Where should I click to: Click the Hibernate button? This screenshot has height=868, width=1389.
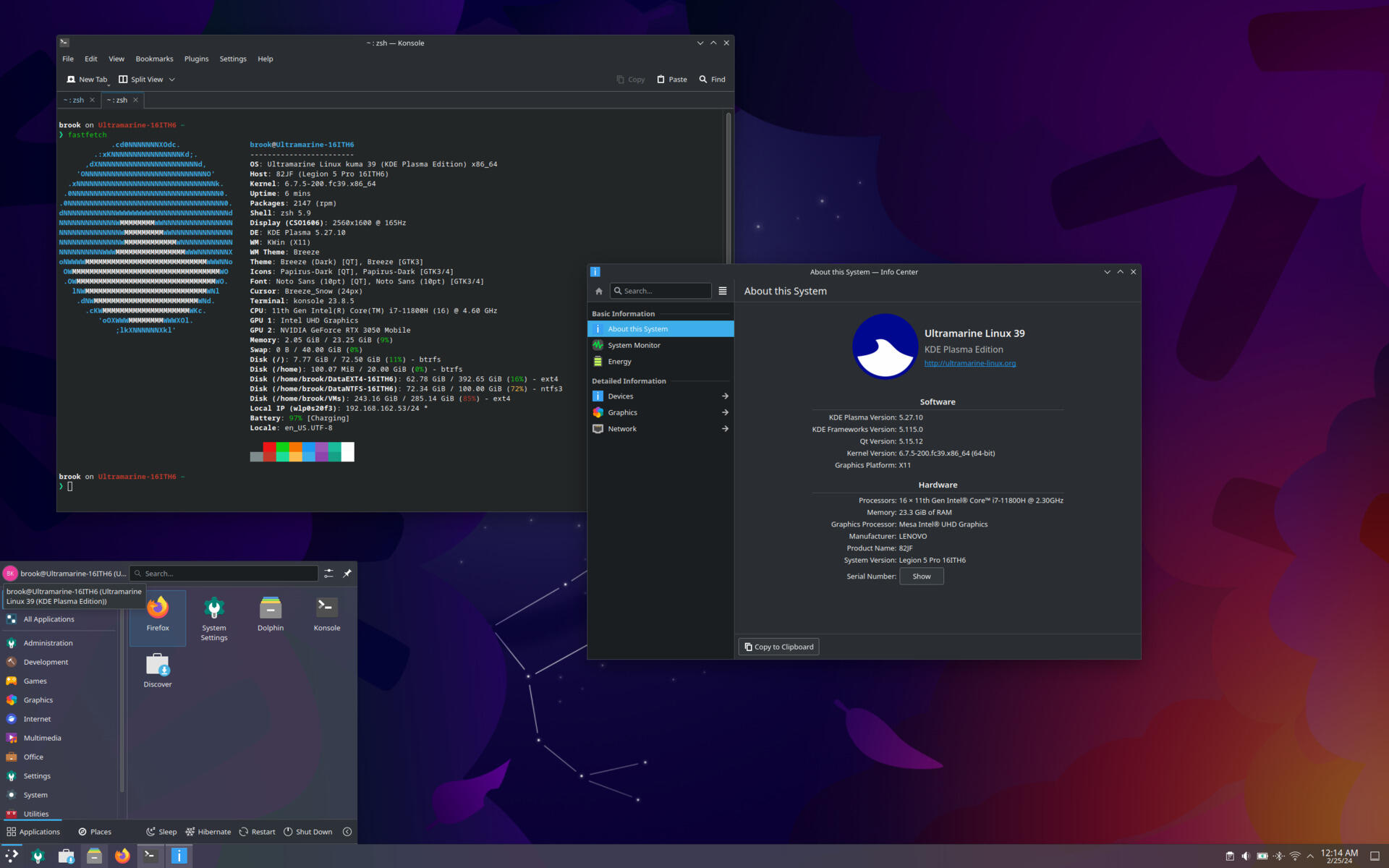208,832
